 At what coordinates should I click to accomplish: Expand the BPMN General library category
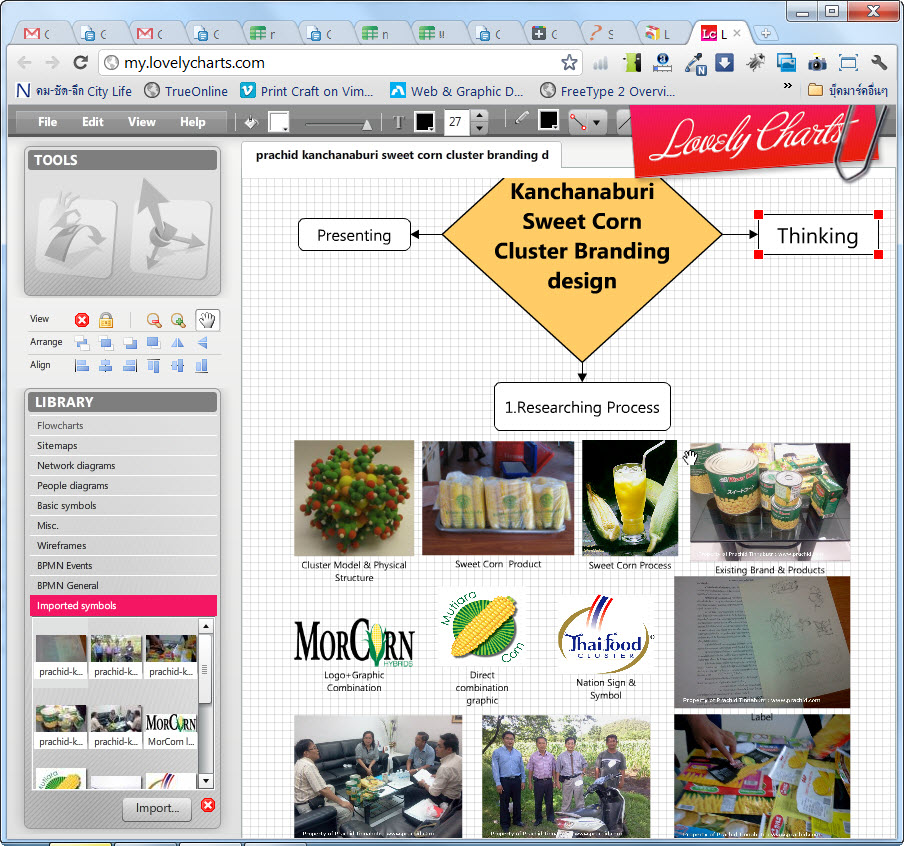(x=123, y=585)
